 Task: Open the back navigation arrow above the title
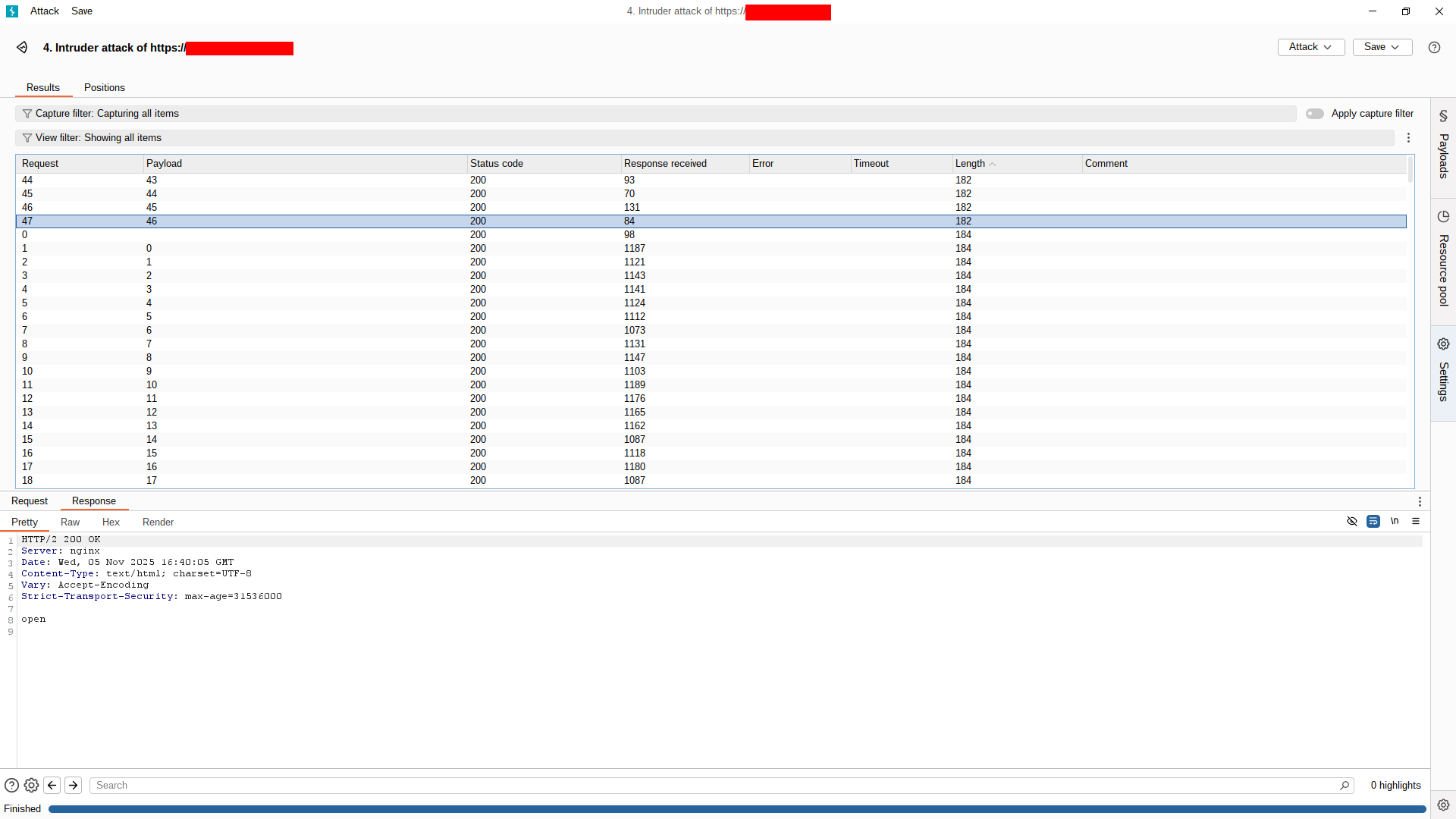click(x=22, y=47)
